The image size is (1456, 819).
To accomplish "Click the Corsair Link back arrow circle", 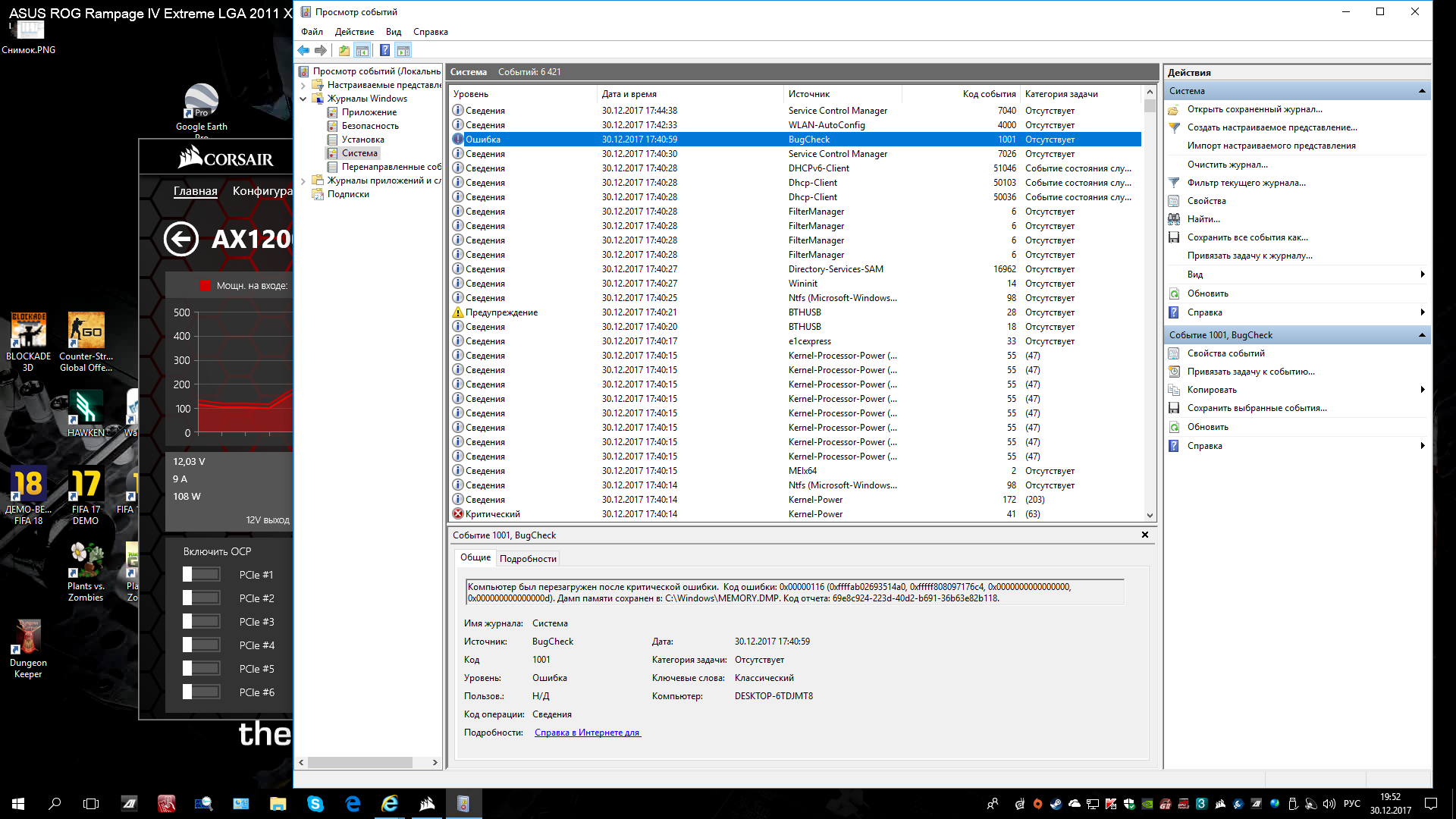I will coord(180,240).
